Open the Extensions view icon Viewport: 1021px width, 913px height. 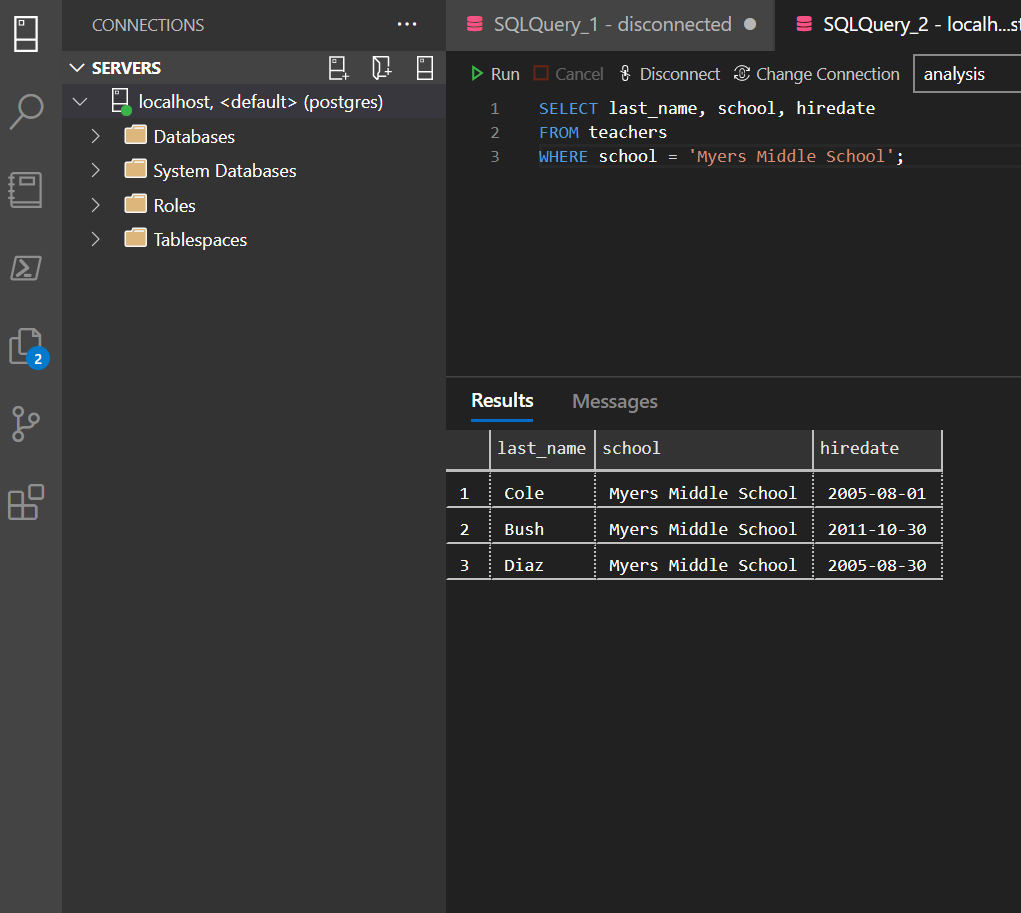[x=26, y=502]
